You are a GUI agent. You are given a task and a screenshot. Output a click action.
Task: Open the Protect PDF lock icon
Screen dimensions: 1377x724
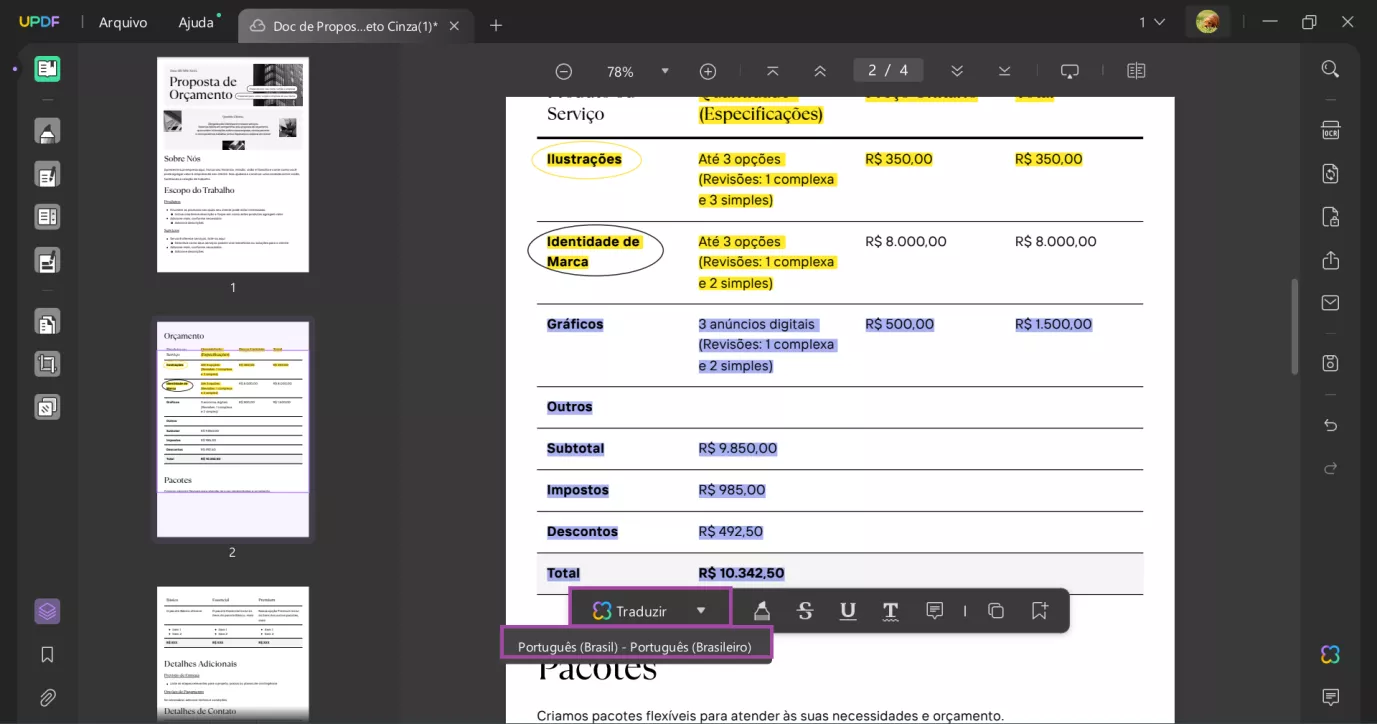(1330, 217)
